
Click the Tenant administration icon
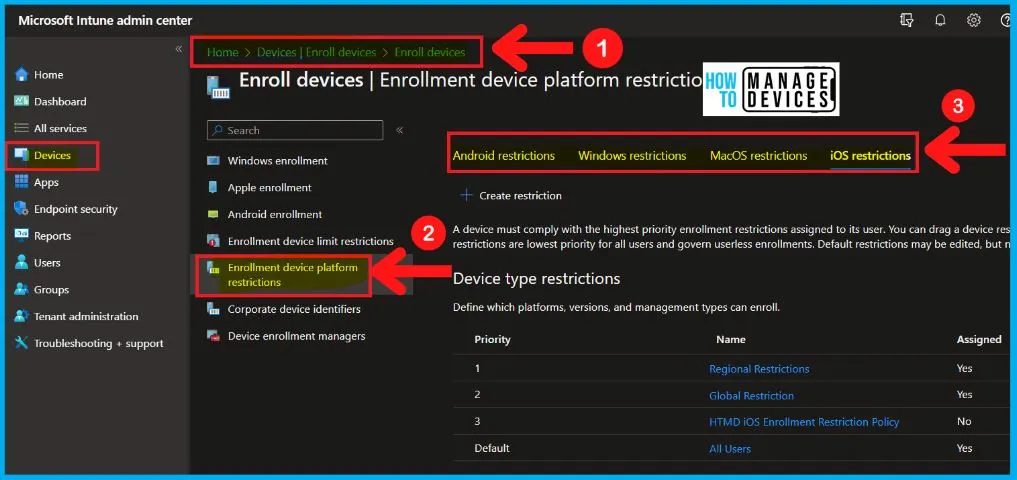coord(22,317)
